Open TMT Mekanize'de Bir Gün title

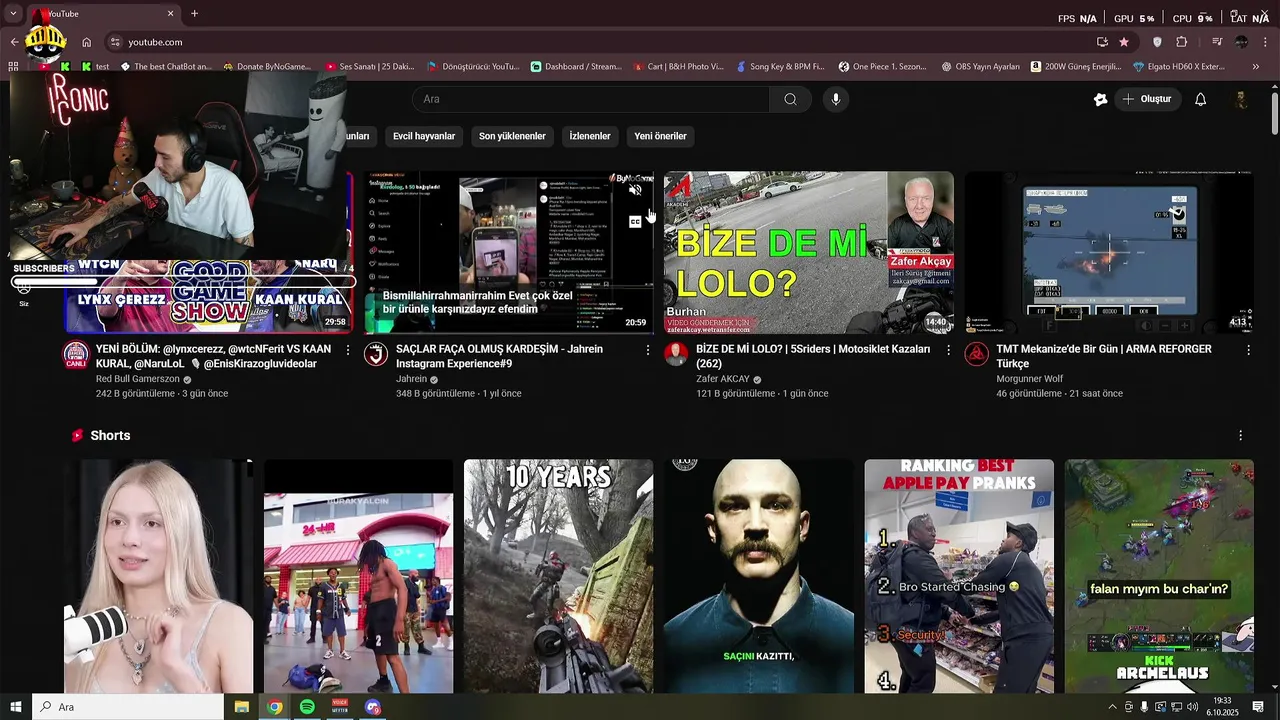[1103, 356]
